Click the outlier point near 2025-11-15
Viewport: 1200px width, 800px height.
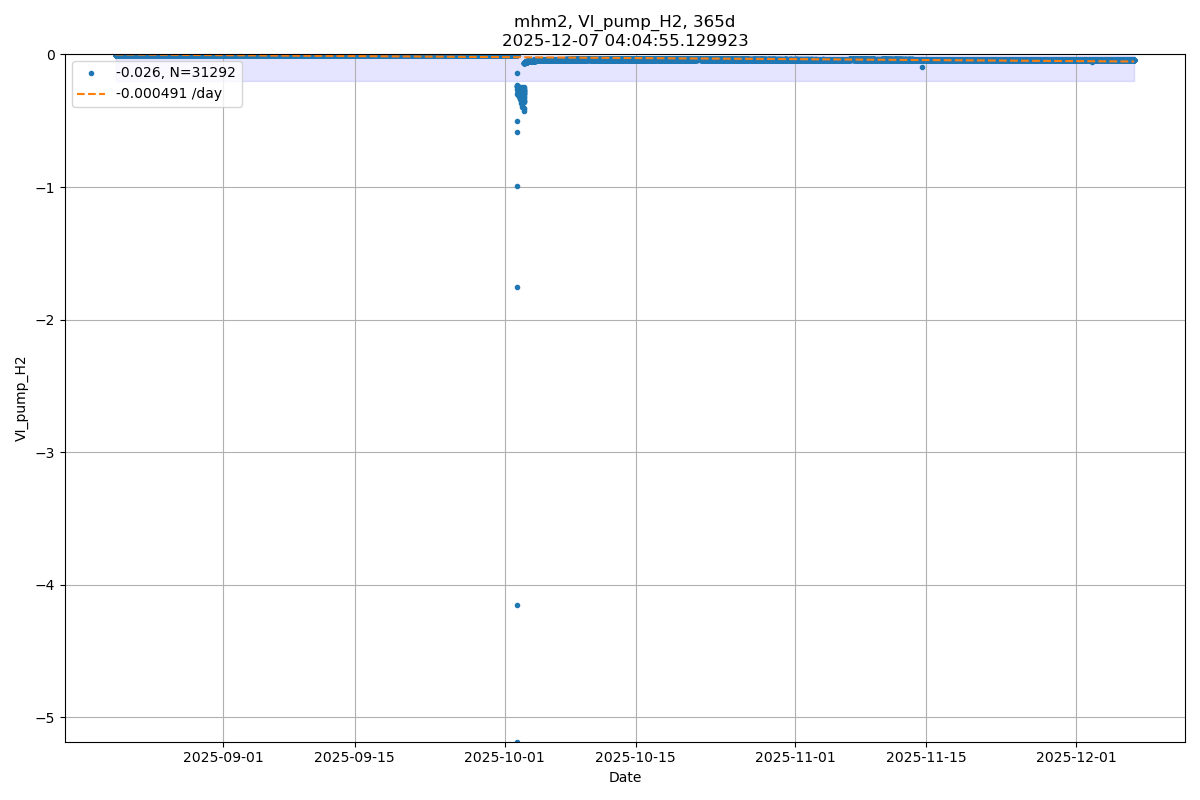pos(922,67)
